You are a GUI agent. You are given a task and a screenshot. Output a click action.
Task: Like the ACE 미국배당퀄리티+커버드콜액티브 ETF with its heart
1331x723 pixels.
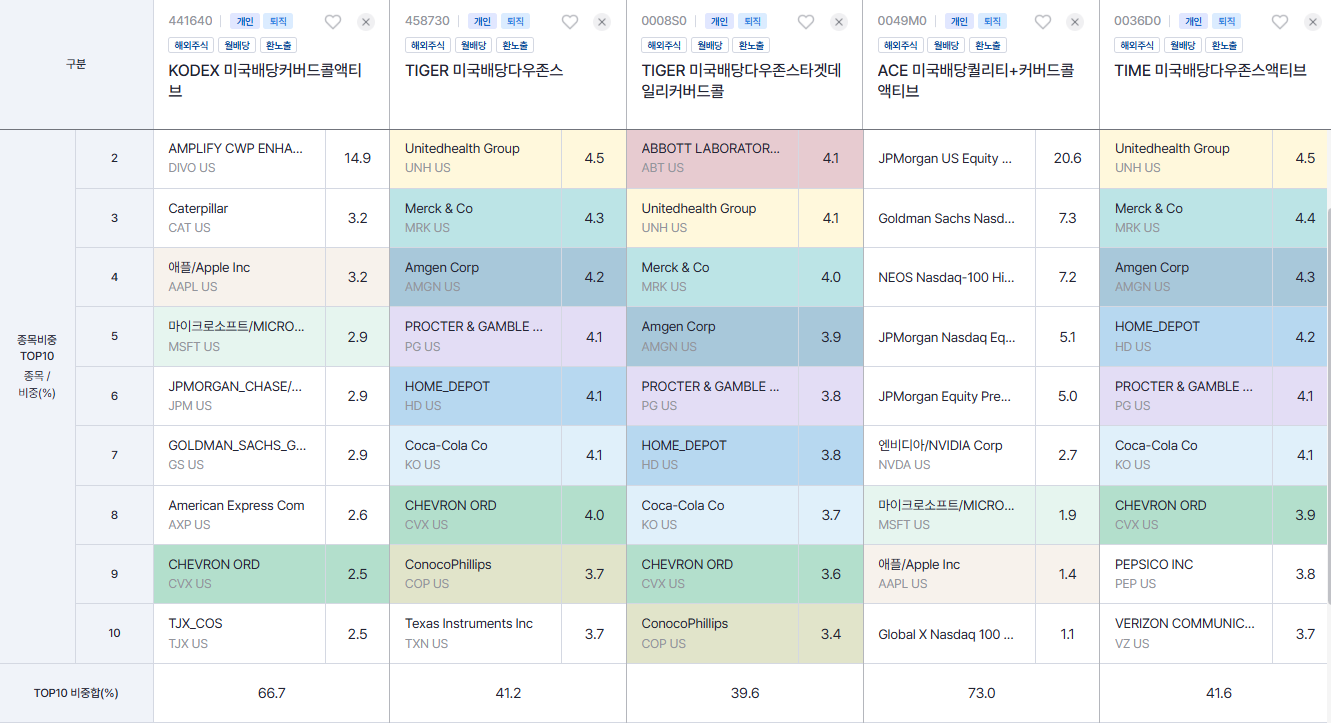(1043, 22)
